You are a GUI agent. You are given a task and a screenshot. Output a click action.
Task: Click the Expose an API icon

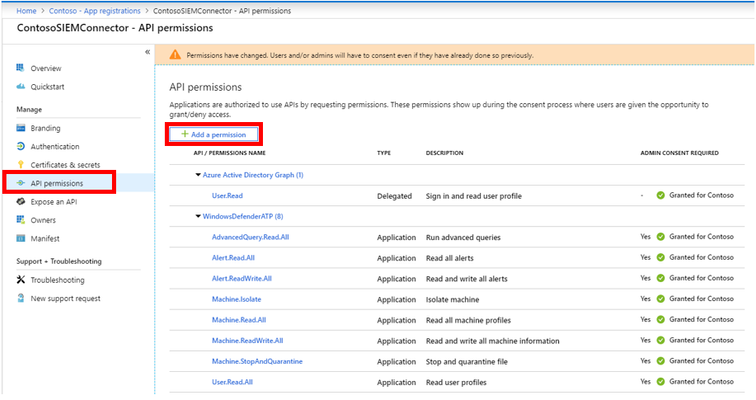click(20, 201)
